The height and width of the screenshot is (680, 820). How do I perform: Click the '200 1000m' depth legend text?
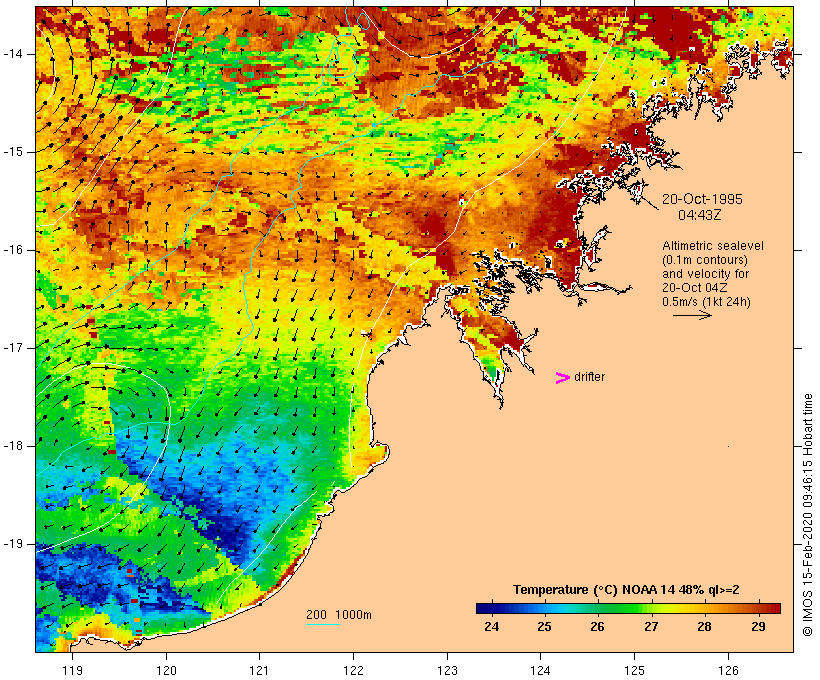coord(339,615)
